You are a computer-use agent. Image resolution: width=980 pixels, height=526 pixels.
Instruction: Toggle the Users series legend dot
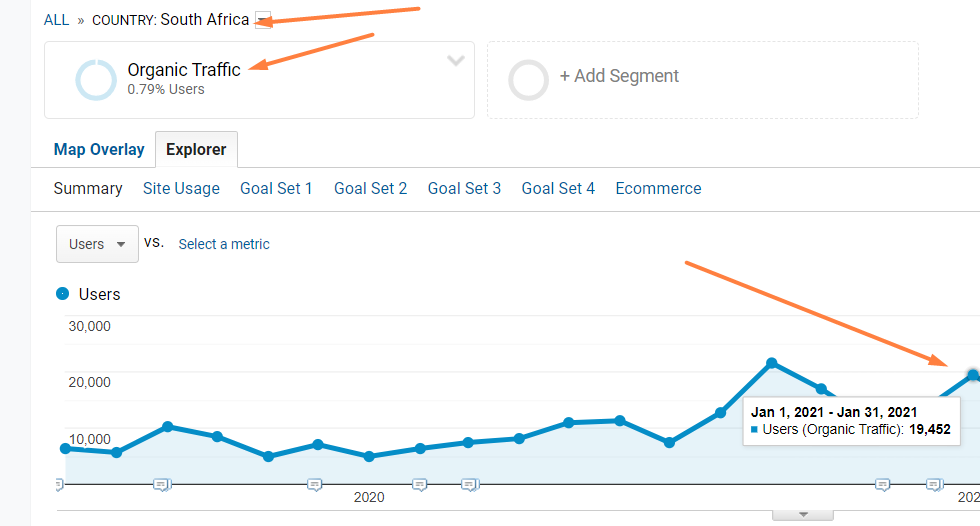click(62, 294)
